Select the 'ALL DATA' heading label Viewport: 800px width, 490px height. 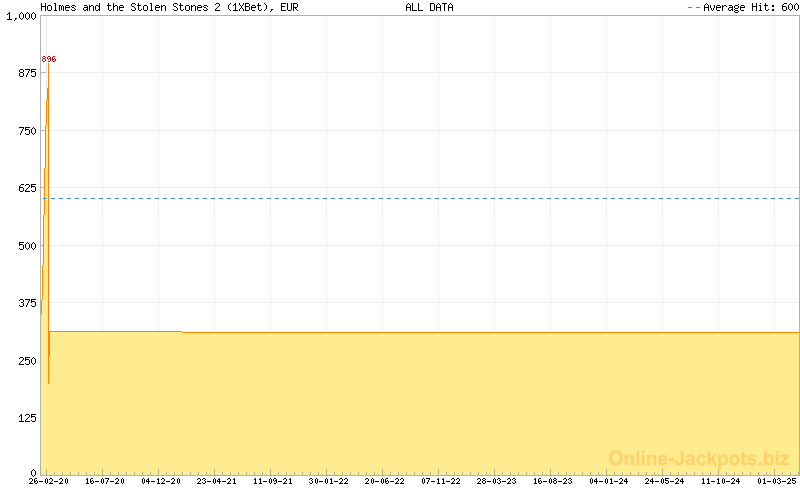pyautogui.click(x=429, y=7)
